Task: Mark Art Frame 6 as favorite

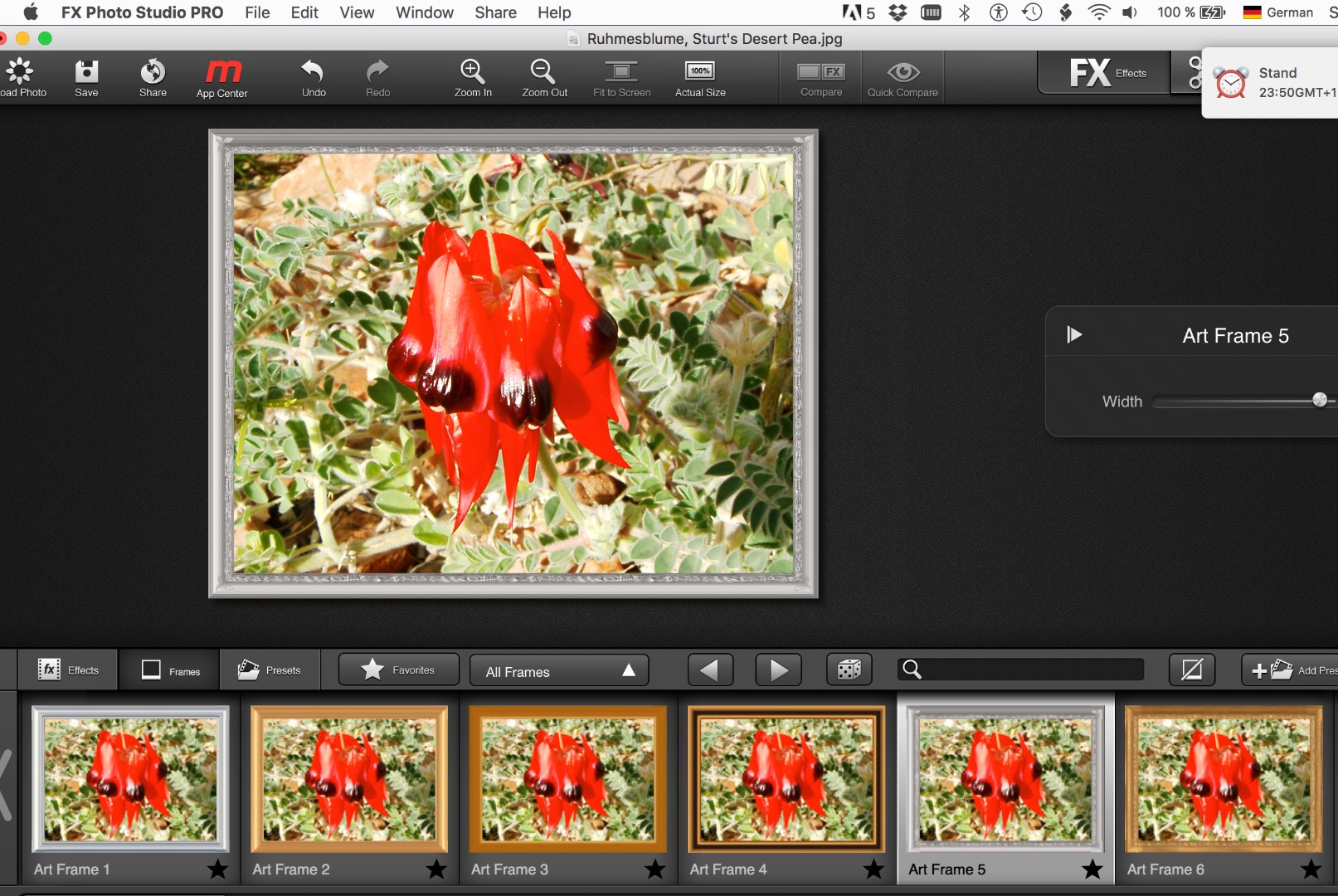Action: pyautogui.click(x=1311, y=869)
